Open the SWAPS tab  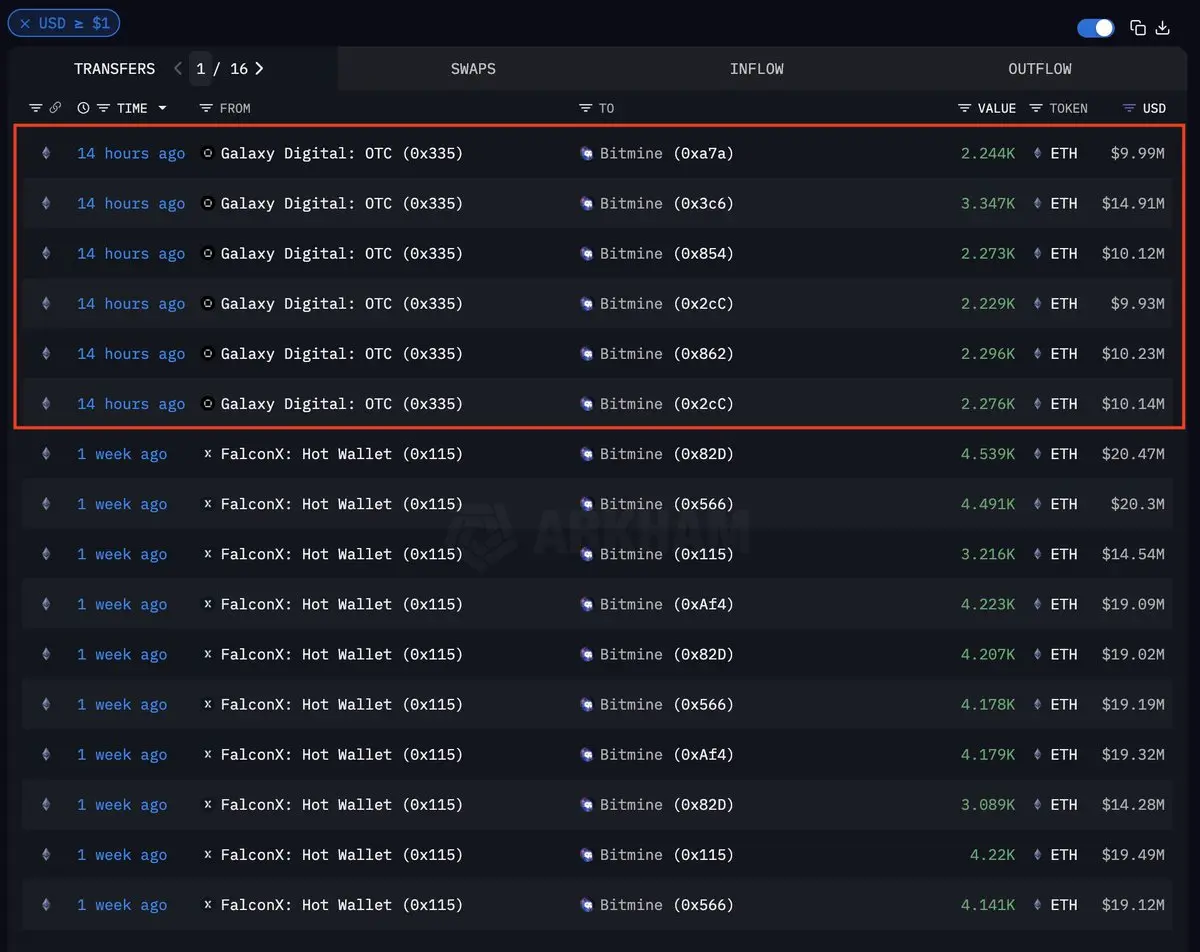(473, 69)
